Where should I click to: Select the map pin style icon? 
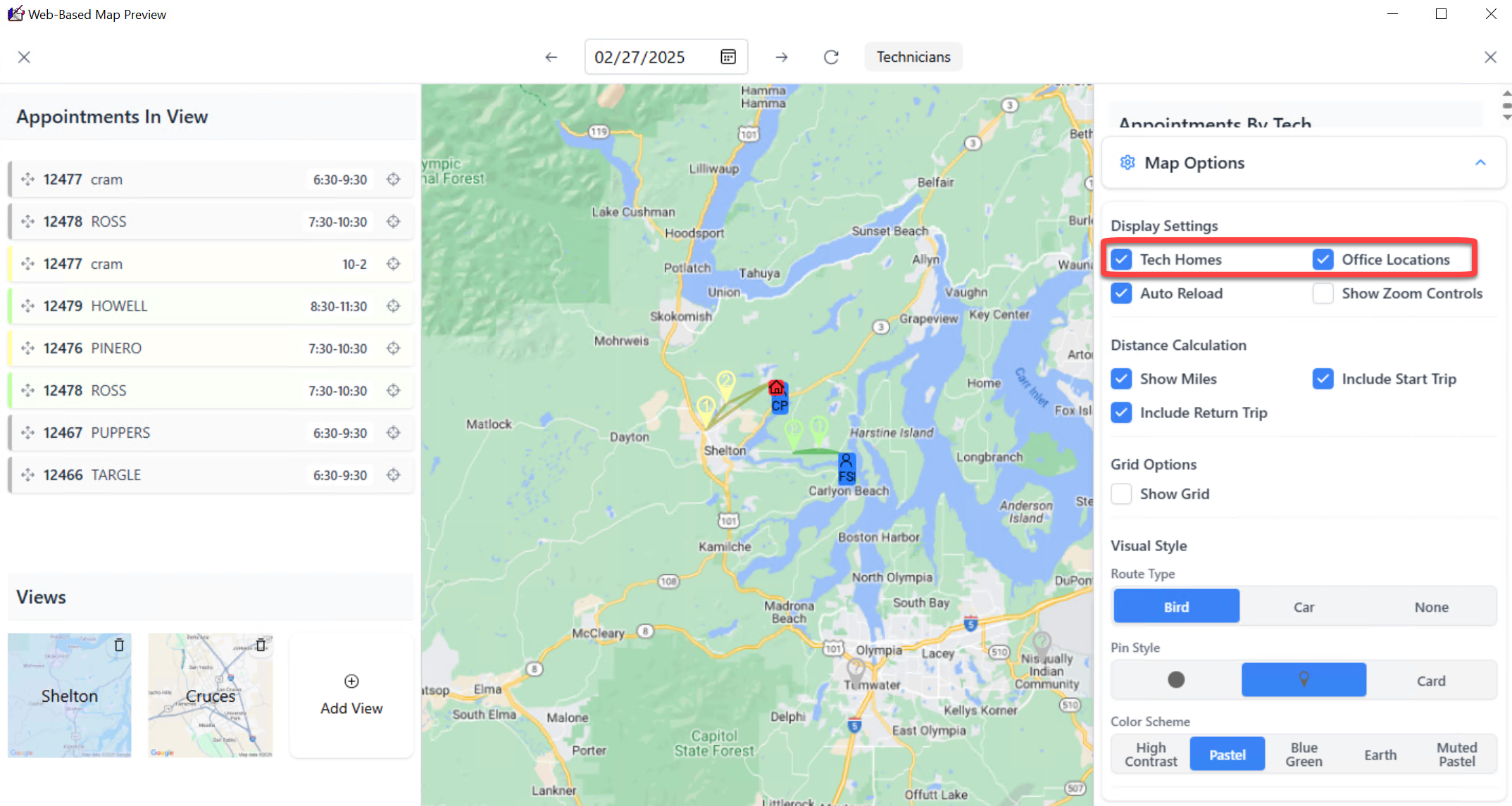(x=1304, y=680)
